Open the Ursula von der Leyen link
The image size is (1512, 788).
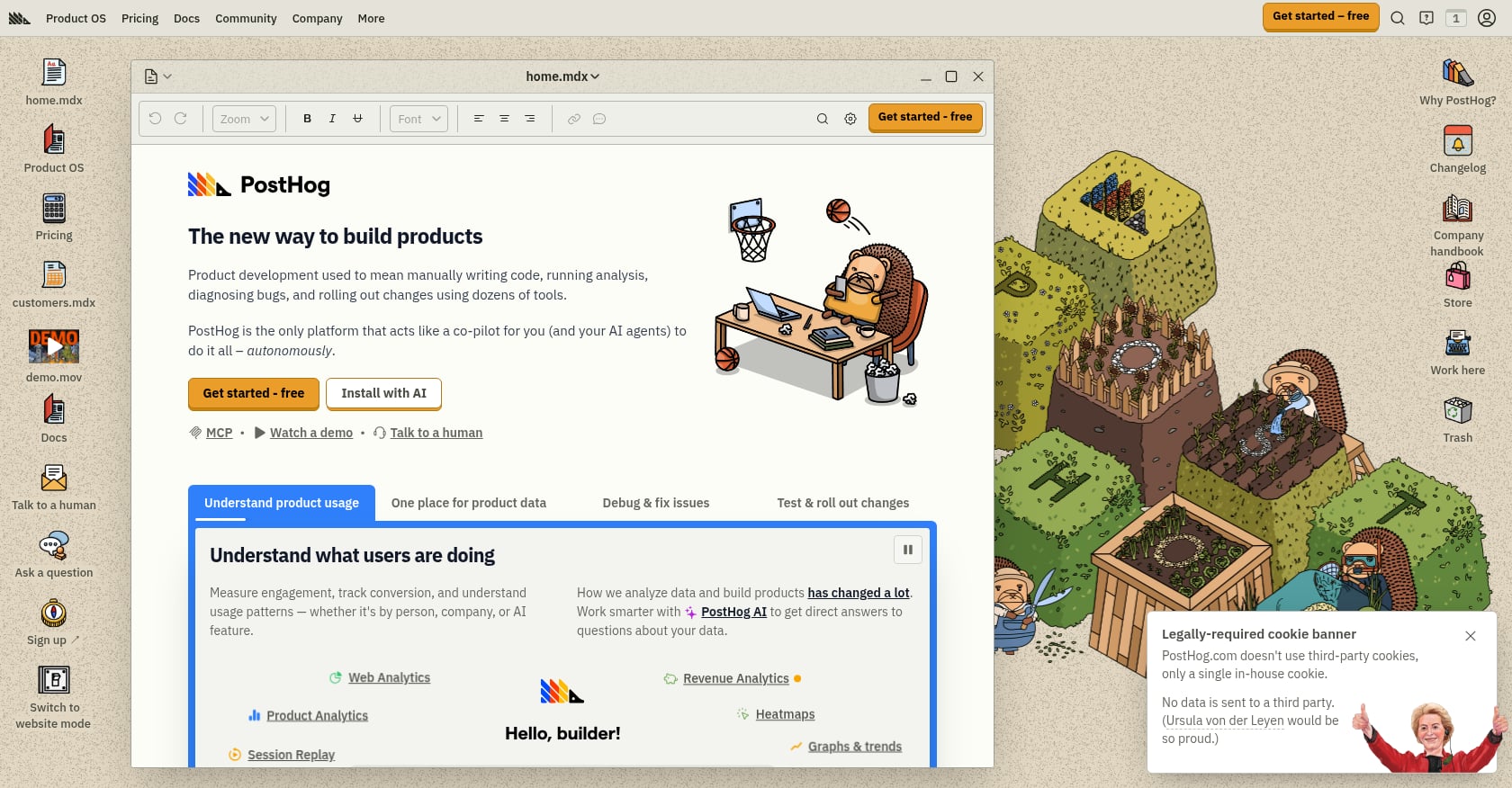click(x=1225, y=721)
